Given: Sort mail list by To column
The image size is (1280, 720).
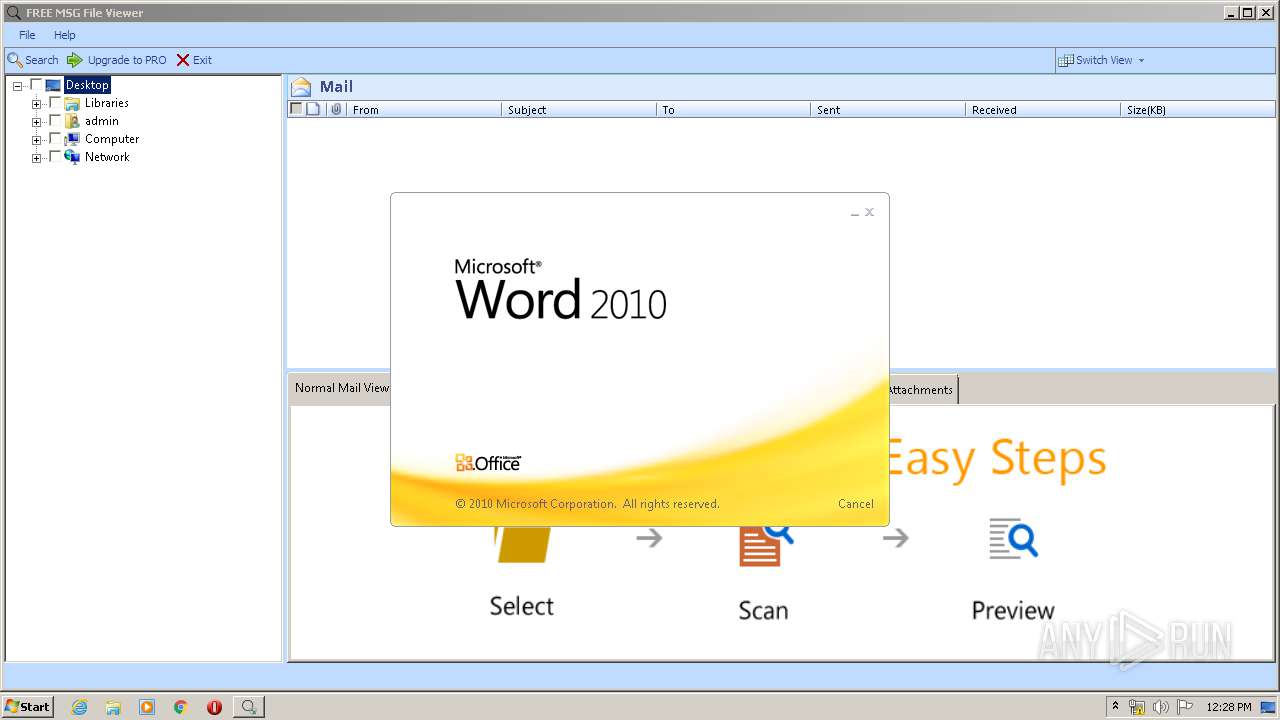Looking at the screenshot, I should point(733,110).
